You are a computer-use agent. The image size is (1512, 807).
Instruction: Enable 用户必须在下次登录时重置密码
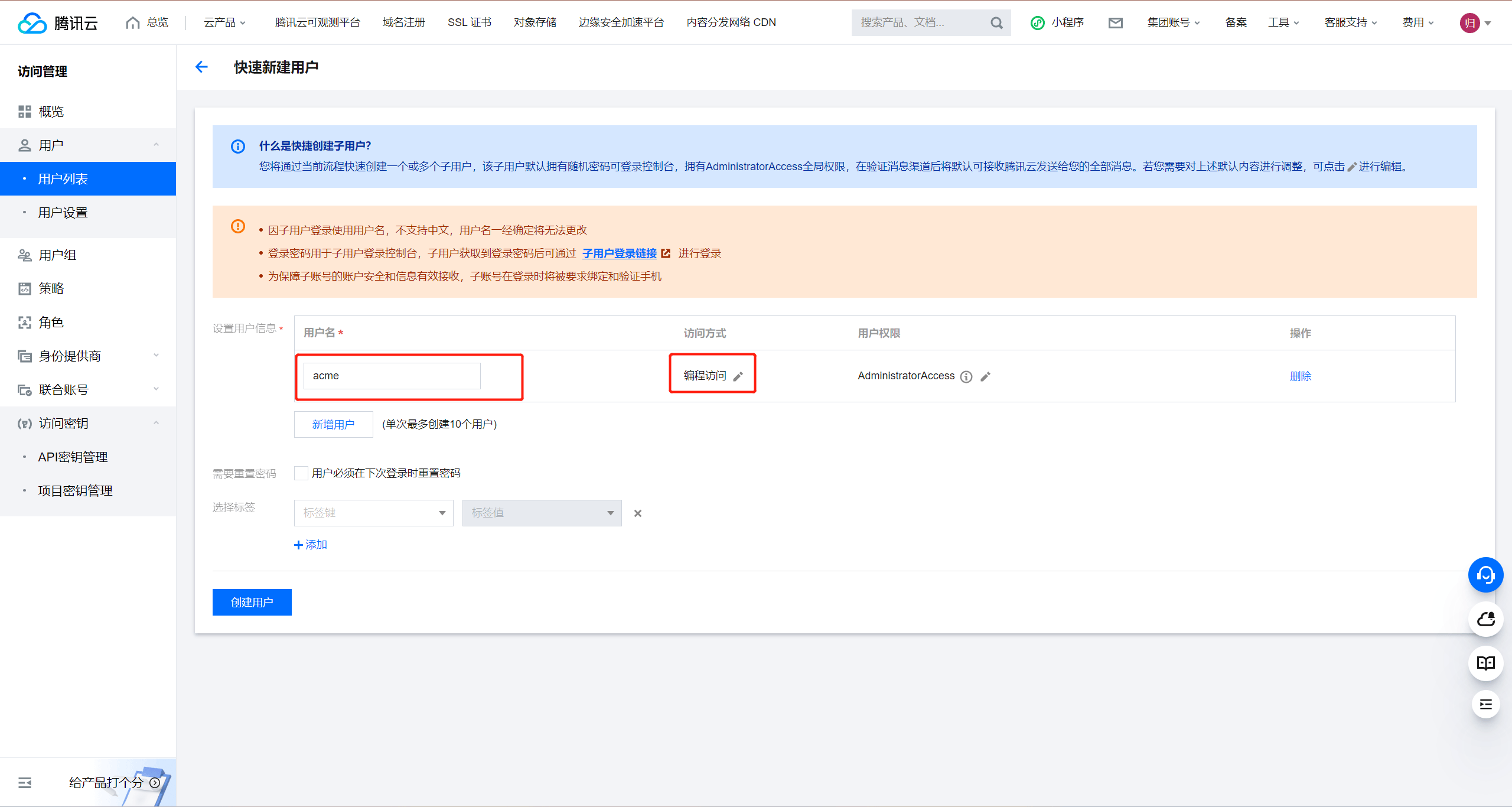pyautogui.click(x=301, y=473)
